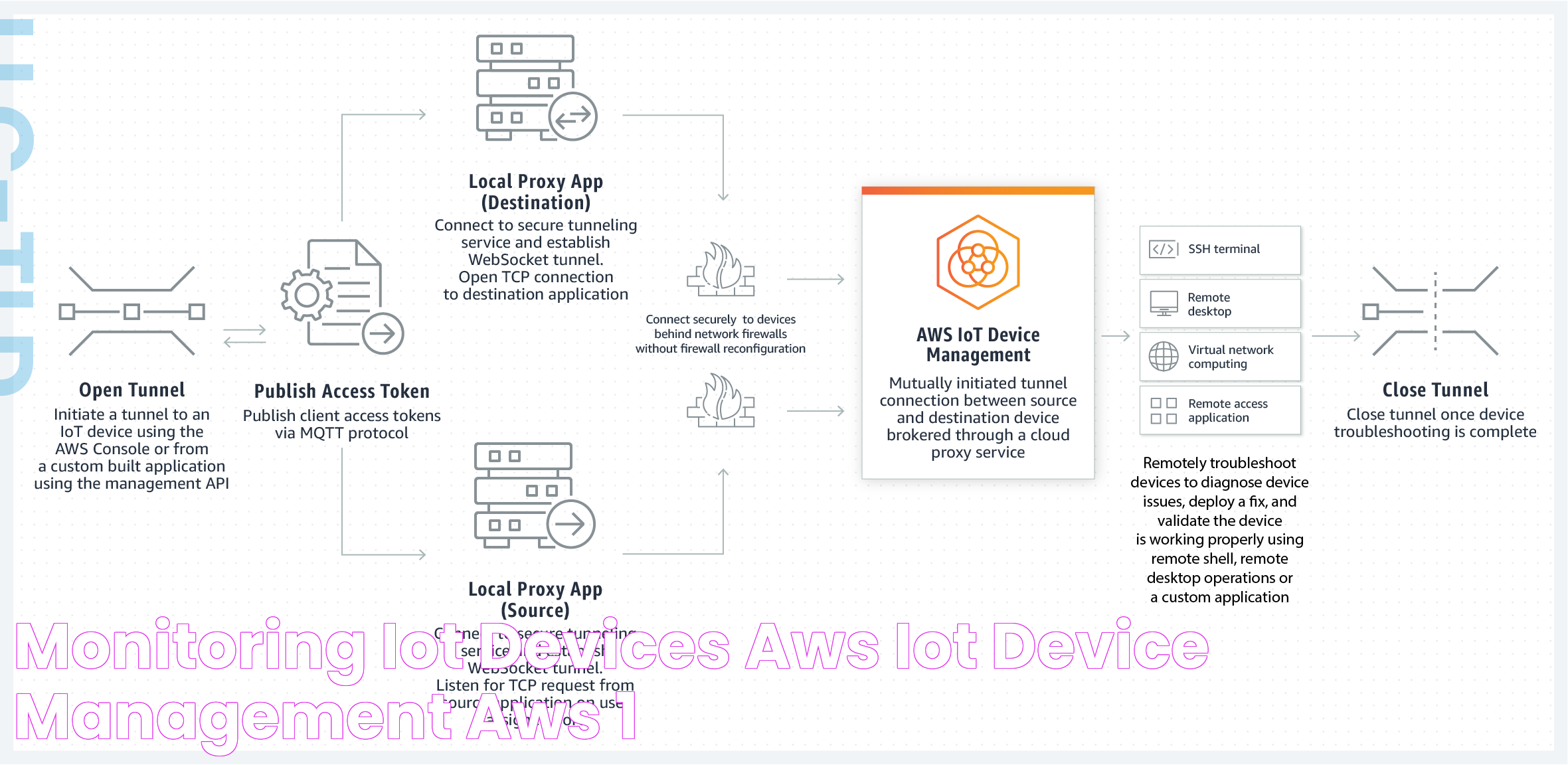Click the AWS IoT Device Management hexagon logo
Screen dimensions: 1568x765
pos(978,262)
